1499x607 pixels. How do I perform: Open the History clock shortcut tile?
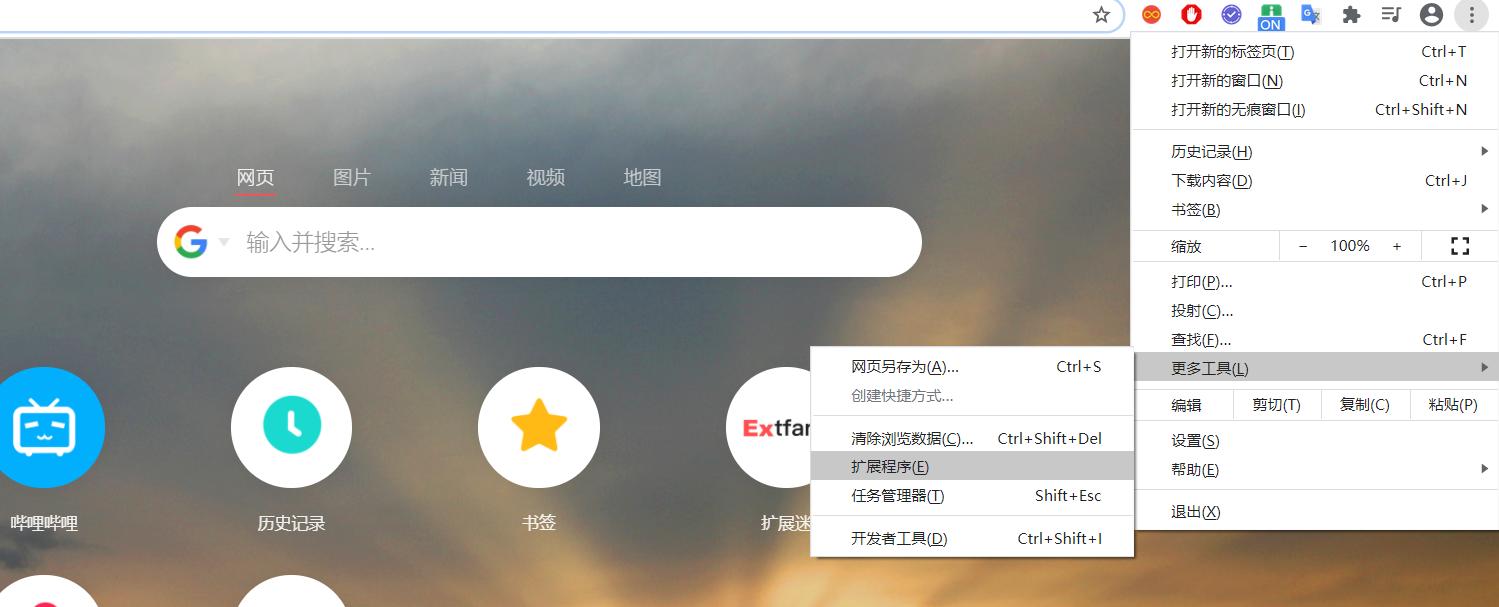click(291, 427)
